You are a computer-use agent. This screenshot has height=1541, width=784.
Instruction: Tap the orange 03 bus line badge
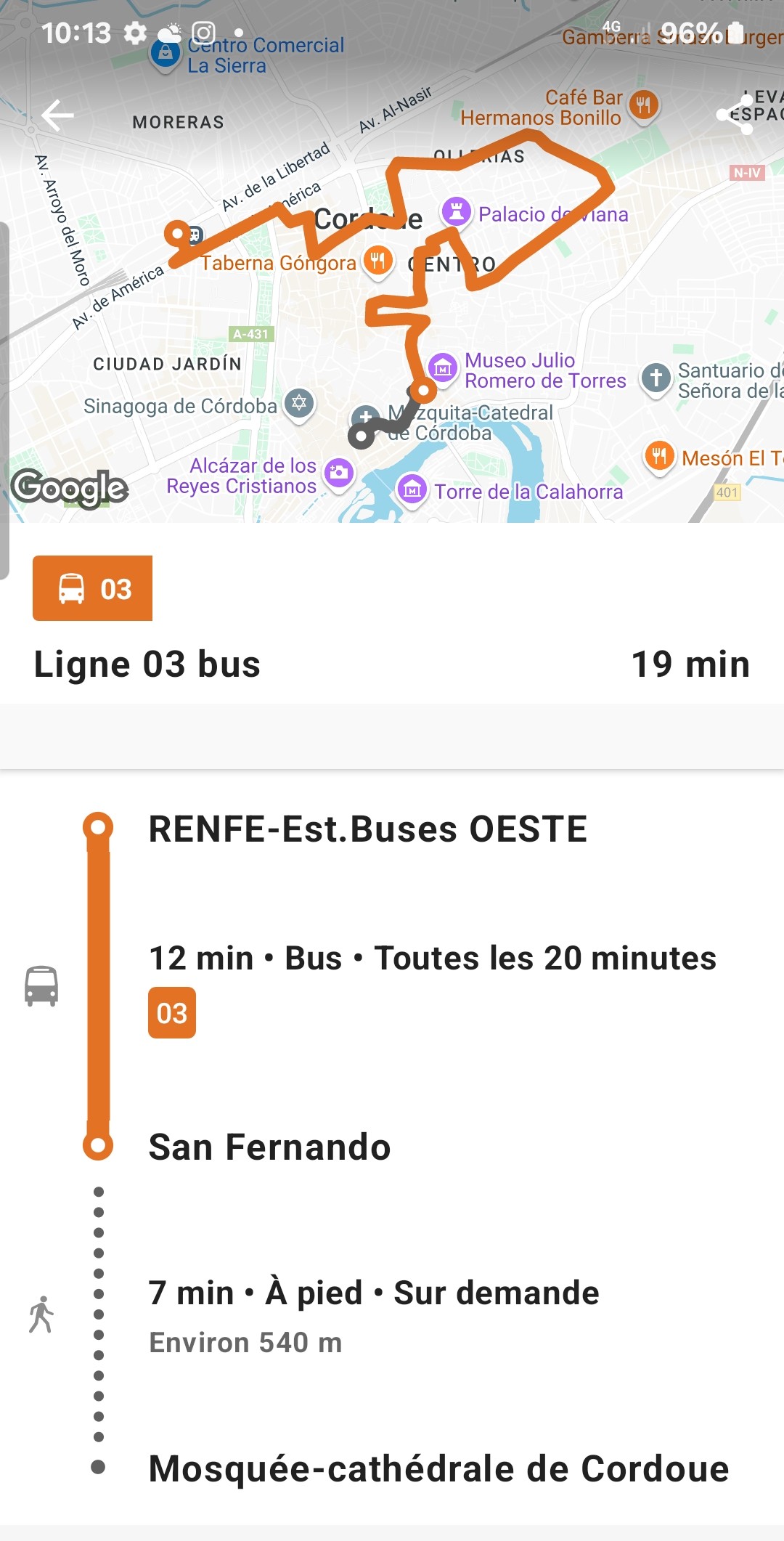point(93,588)
